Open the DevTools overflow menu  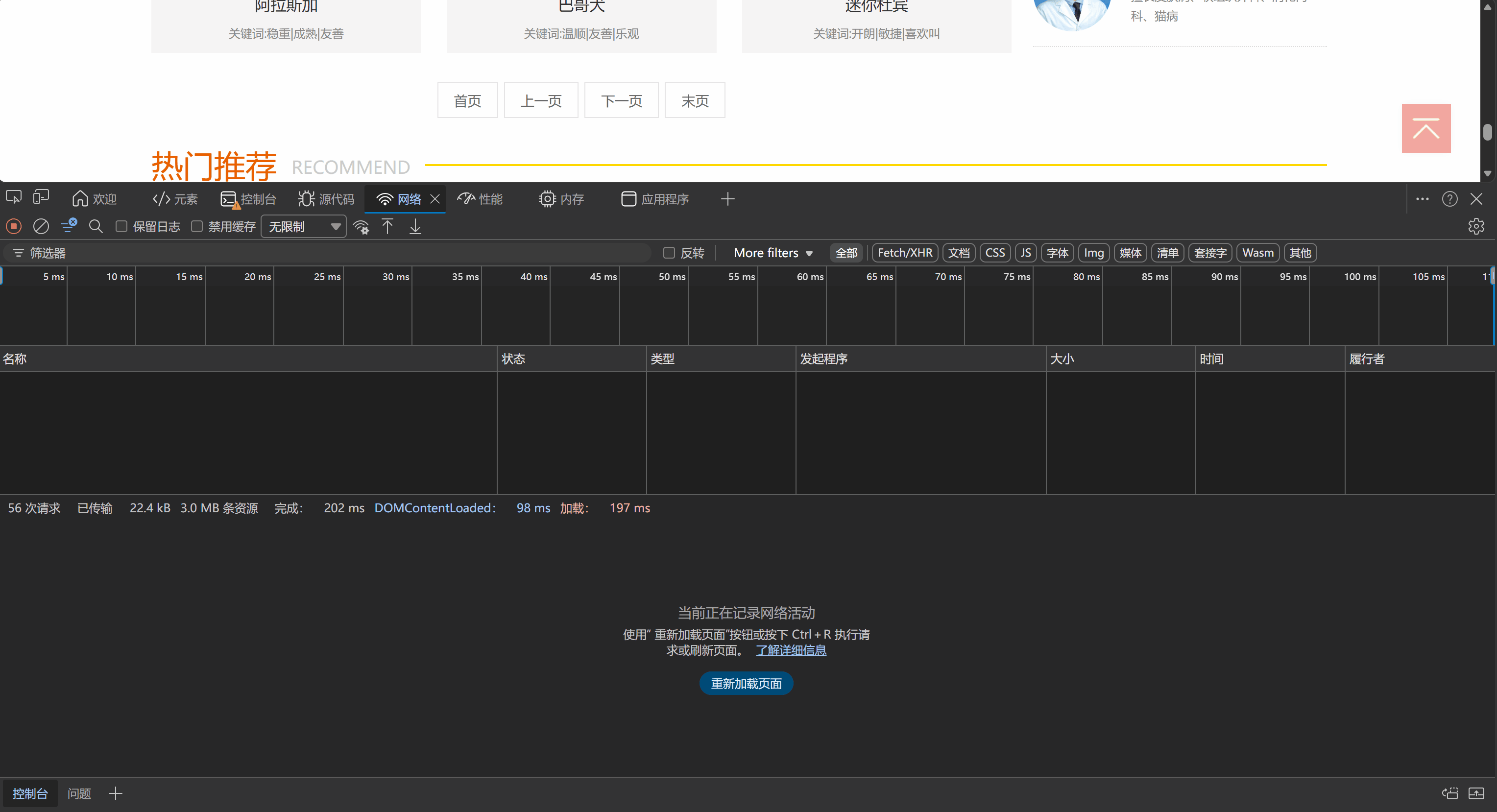[1422, 199]
